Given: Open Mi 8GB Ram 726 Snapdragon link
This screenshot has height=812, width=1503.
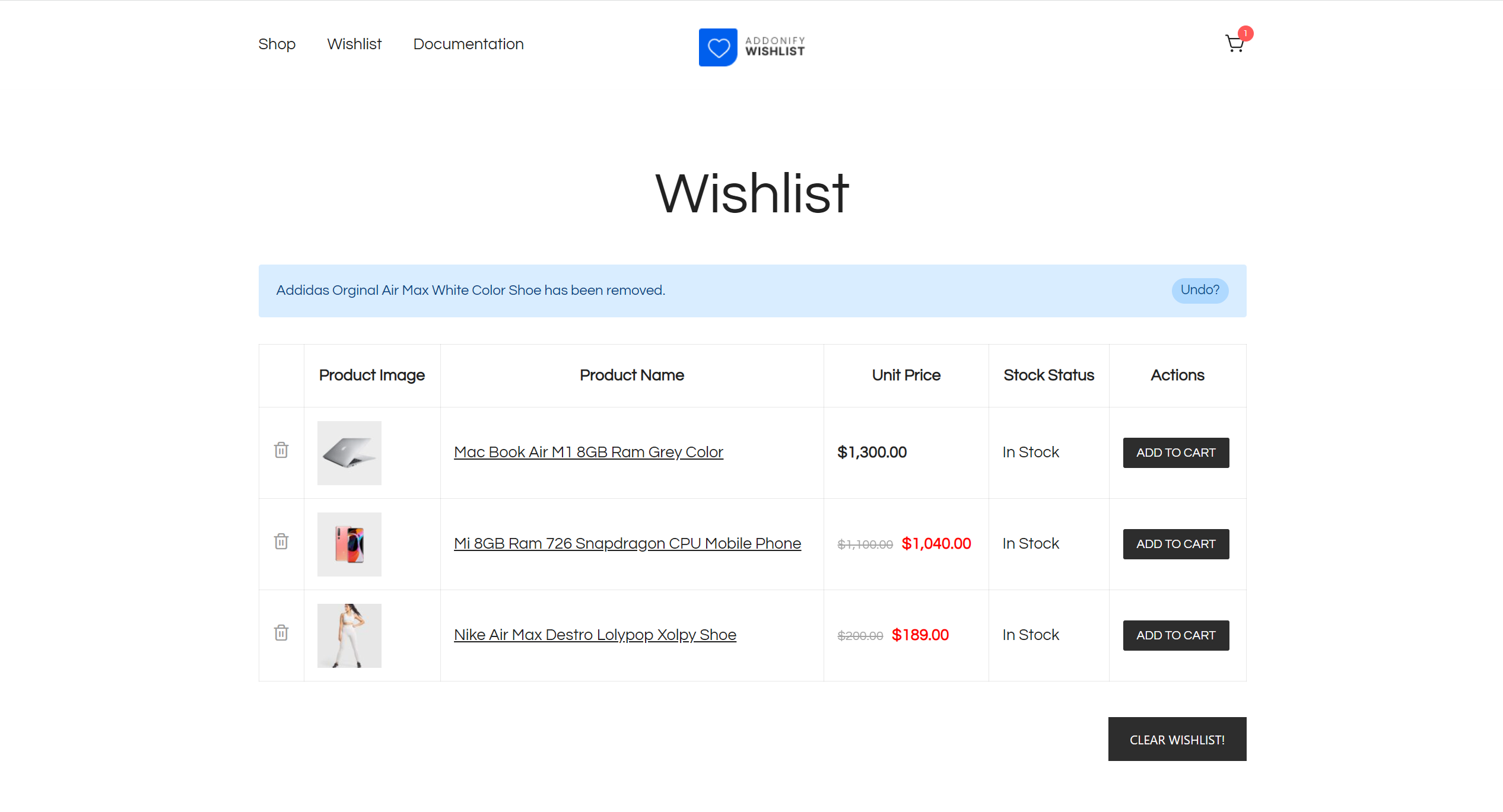Looking at the screenshot, I should click(x=627, y=544).
